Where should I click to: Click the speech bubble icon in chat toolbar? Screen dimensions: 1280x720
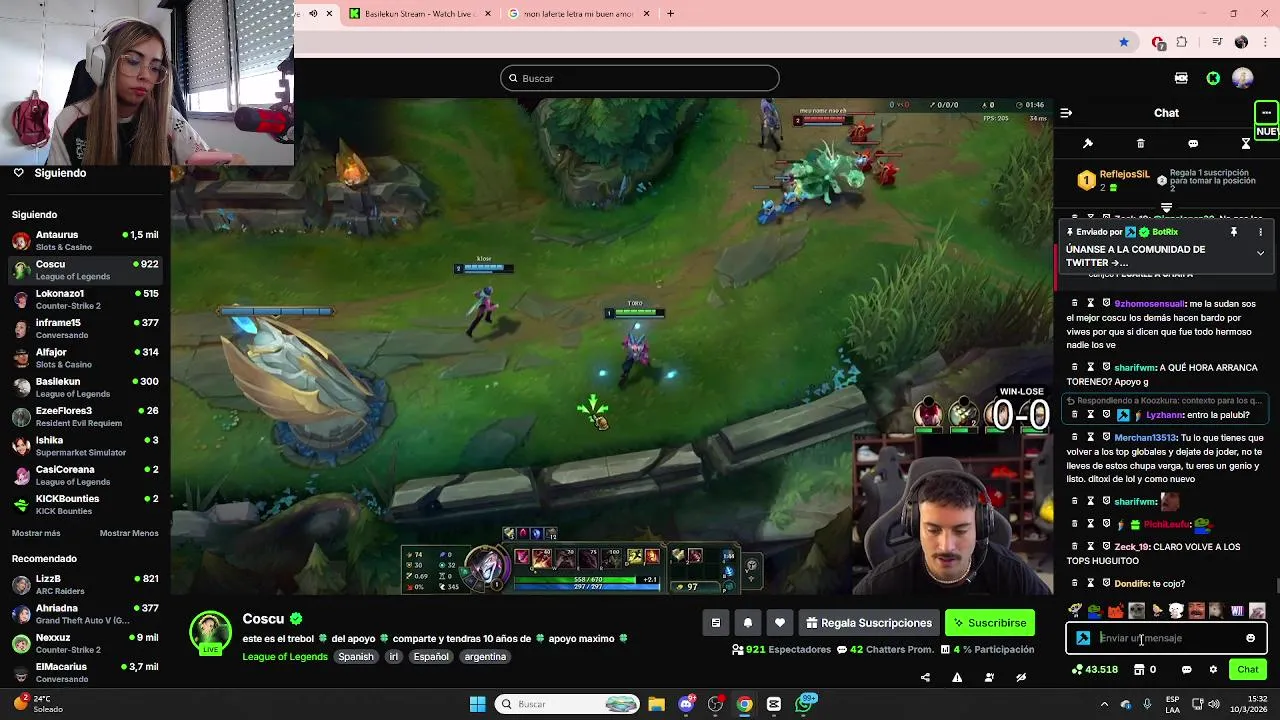1193,144
